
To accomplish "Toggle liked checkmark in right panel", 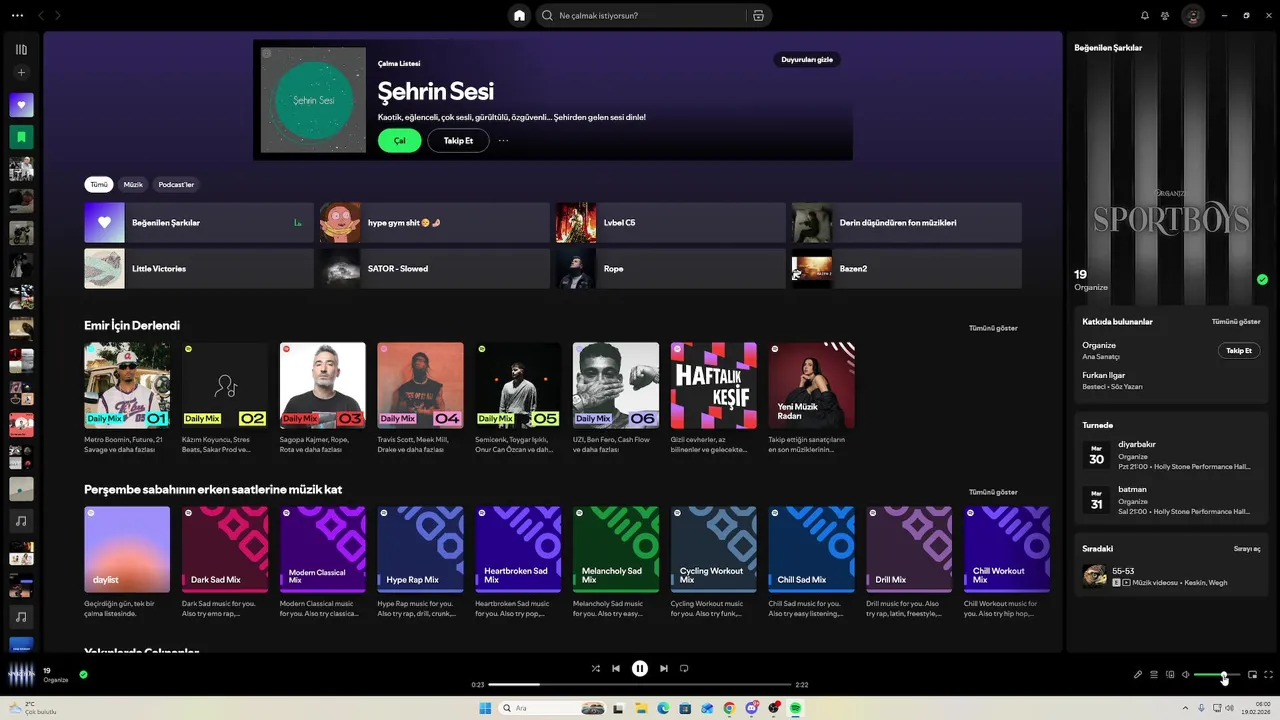I will click(1262, 280).
